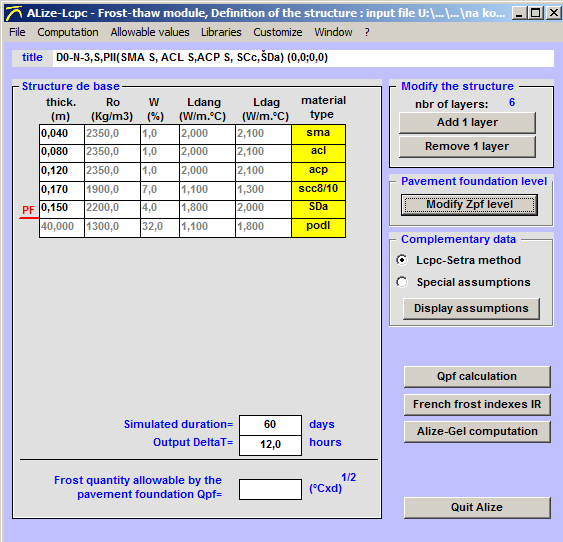Image resolution: width=563 pixels, height=542 pixels.
Task: Click the Ro cell 2350,0 in sma row
Action: (112, 134)
